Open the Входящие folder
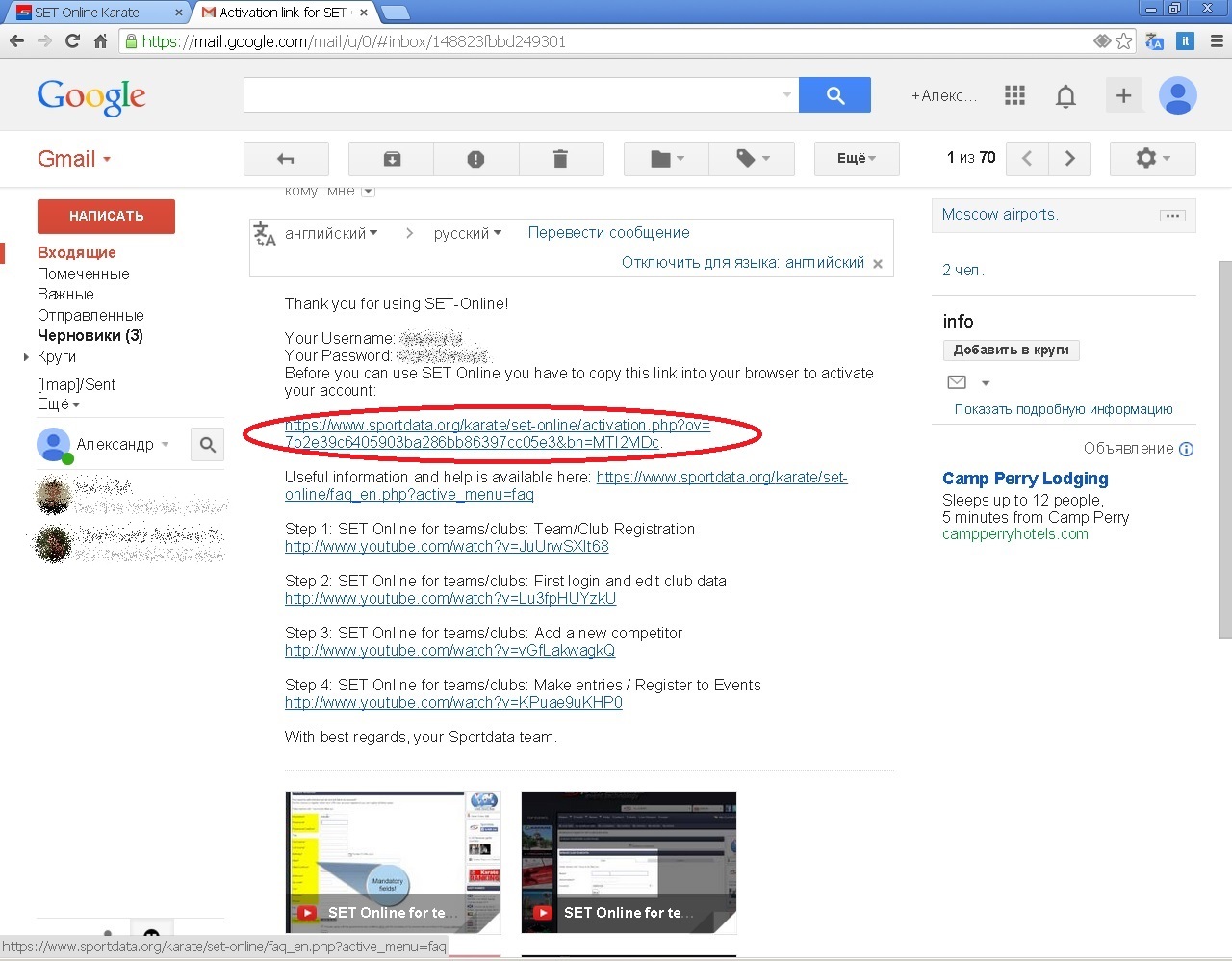 point(77,252)
